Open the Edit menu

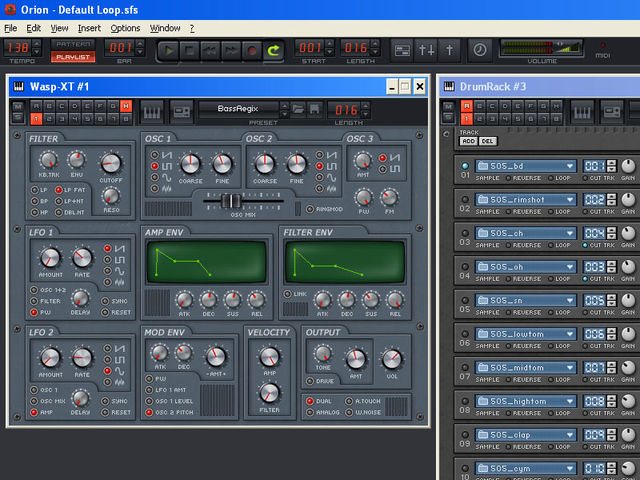point(33,28)
